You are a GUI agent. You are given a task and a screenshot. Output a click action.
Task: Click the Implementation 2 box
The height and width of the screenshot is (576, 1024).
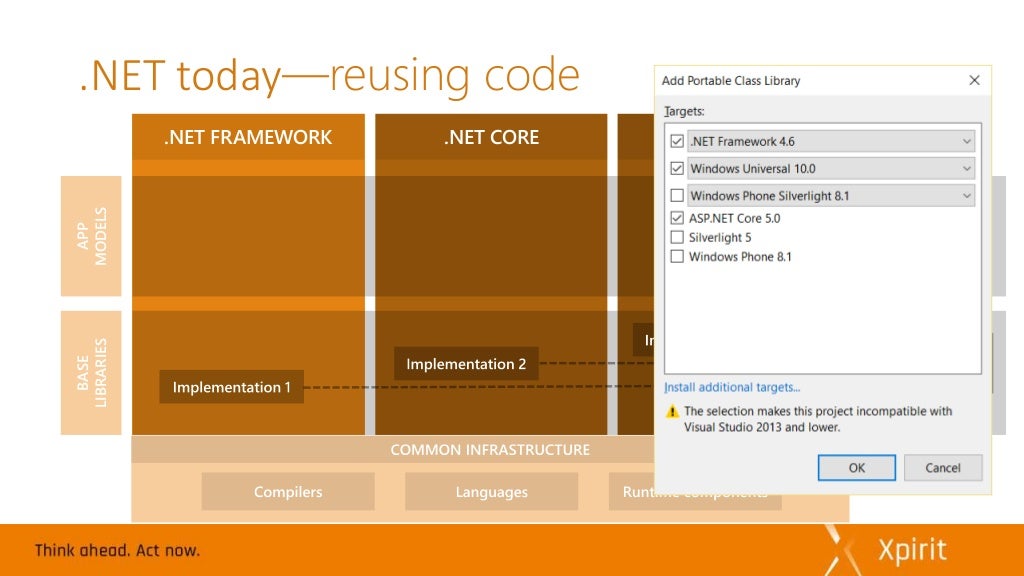466,364
